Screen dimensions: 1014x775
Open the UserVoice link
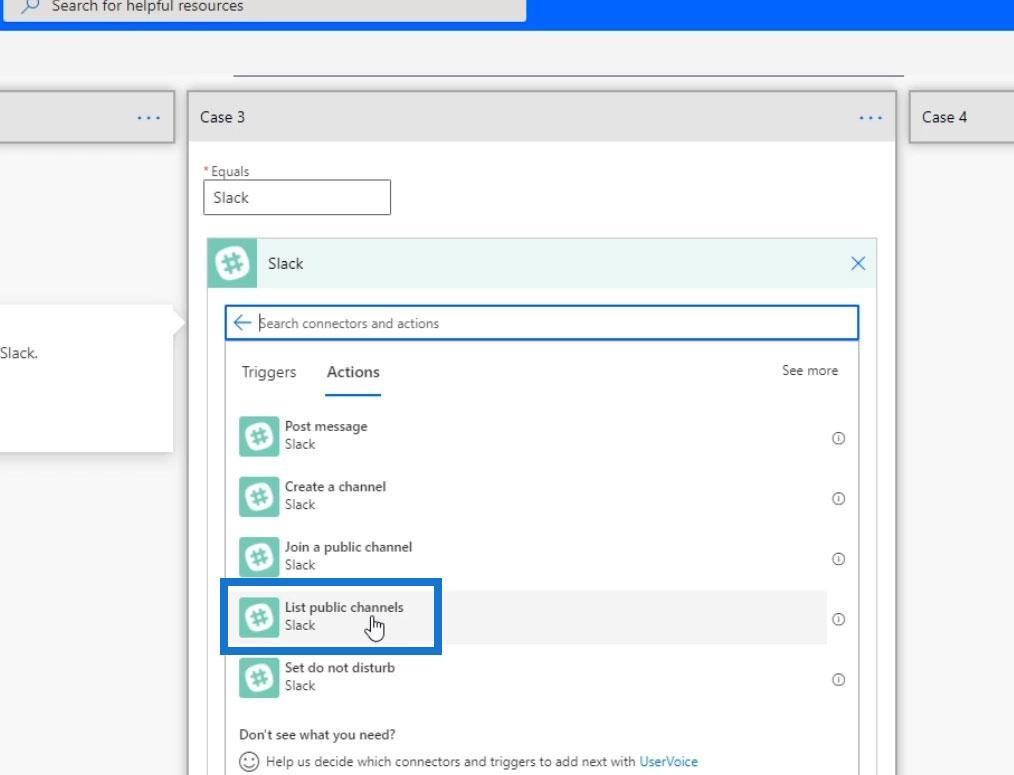pos(669,761)
